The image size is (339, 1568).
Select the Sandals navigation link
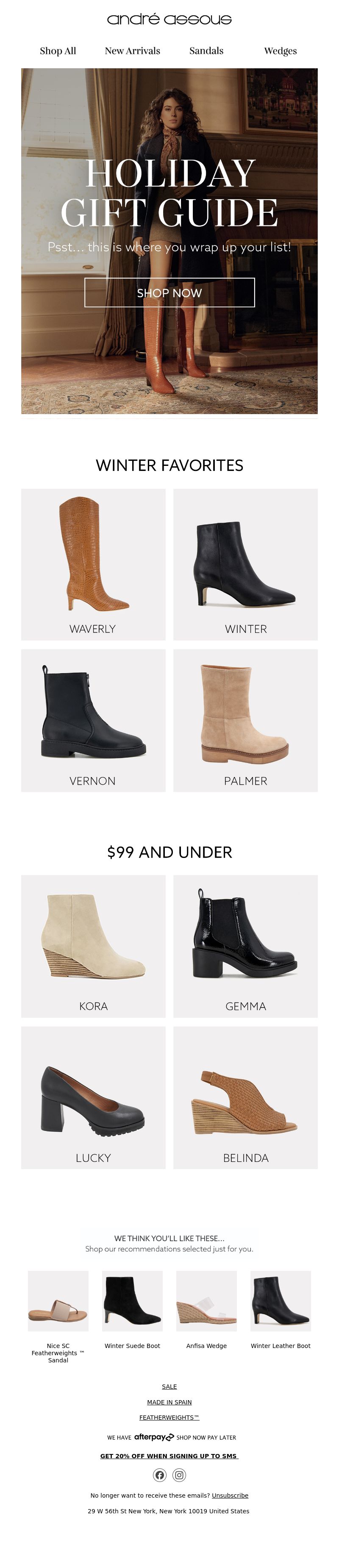coord(206,51)
